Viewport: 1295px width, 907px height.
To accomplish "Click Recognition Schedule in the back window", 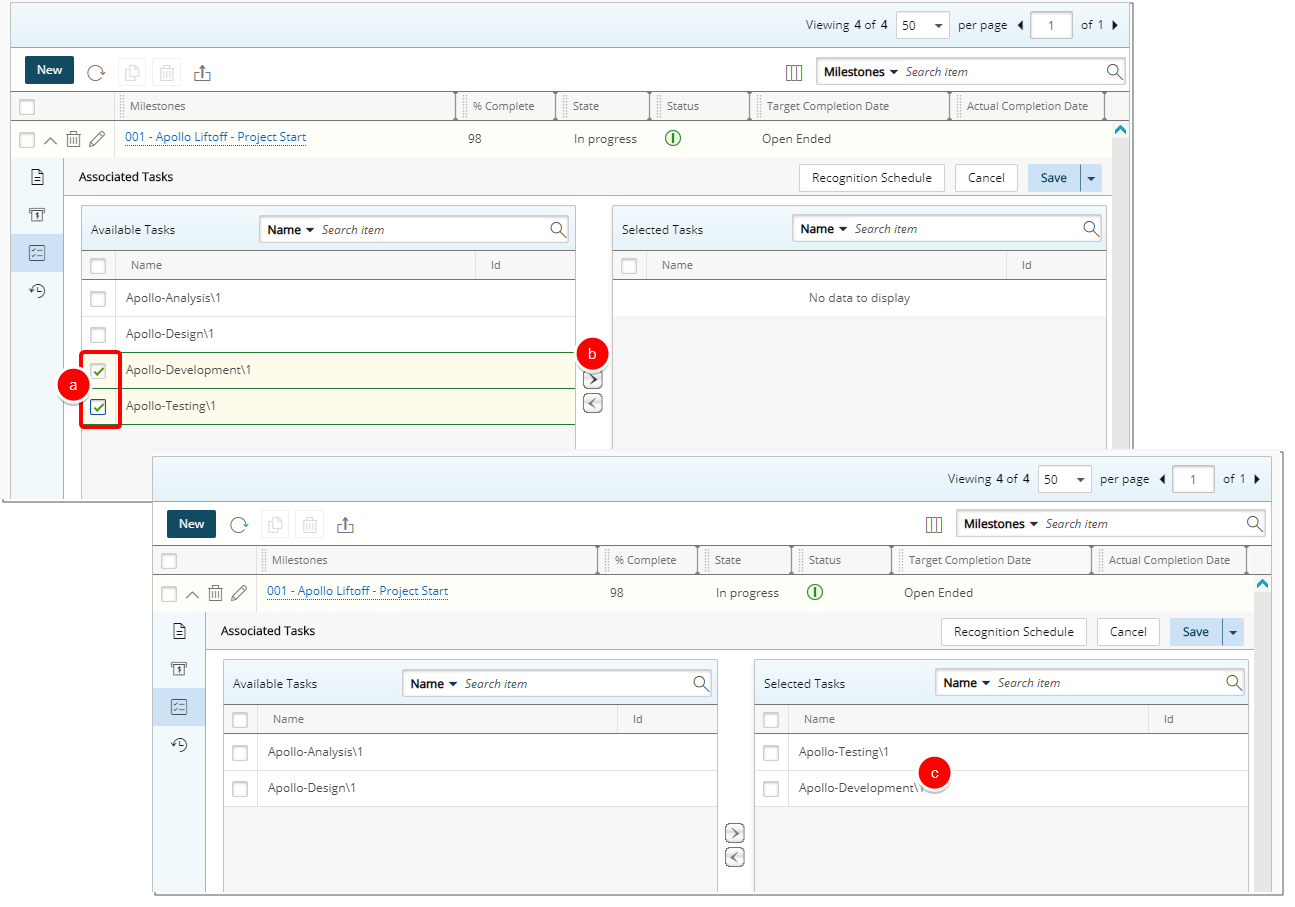I will (x=872, y=178).
